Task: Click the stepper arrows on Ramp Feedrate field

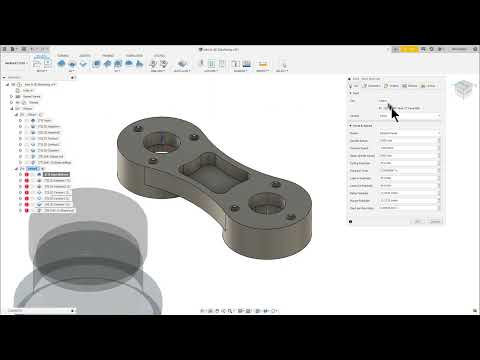Action: pos(439,193)
